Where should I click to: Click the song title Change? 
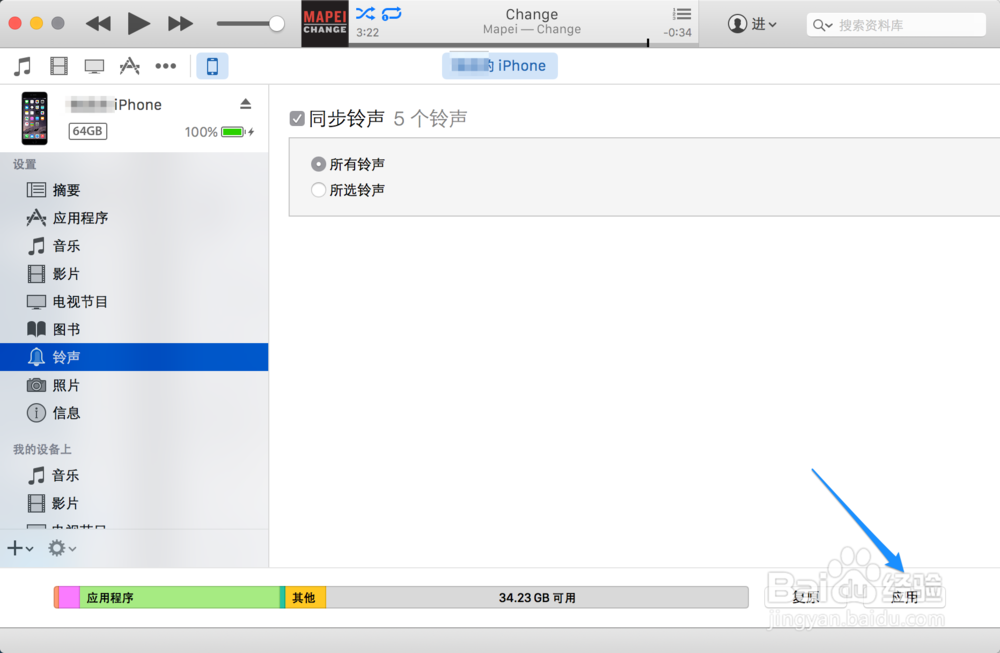pos(532,14)
